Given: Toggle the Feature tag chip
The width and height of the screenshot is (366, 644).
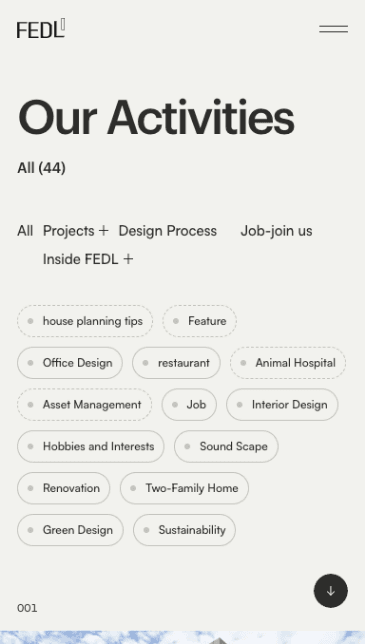Looking at the screenshot, I should (200, 321).
